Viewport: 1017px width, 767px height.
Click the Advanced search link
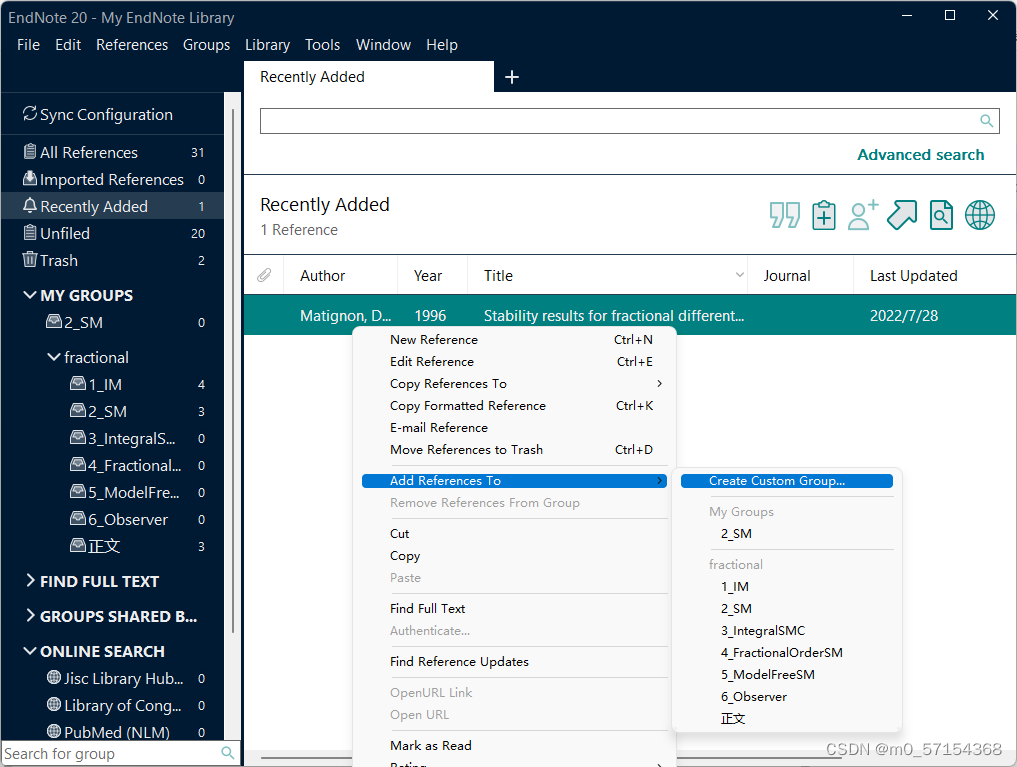(x=920, y=155)
